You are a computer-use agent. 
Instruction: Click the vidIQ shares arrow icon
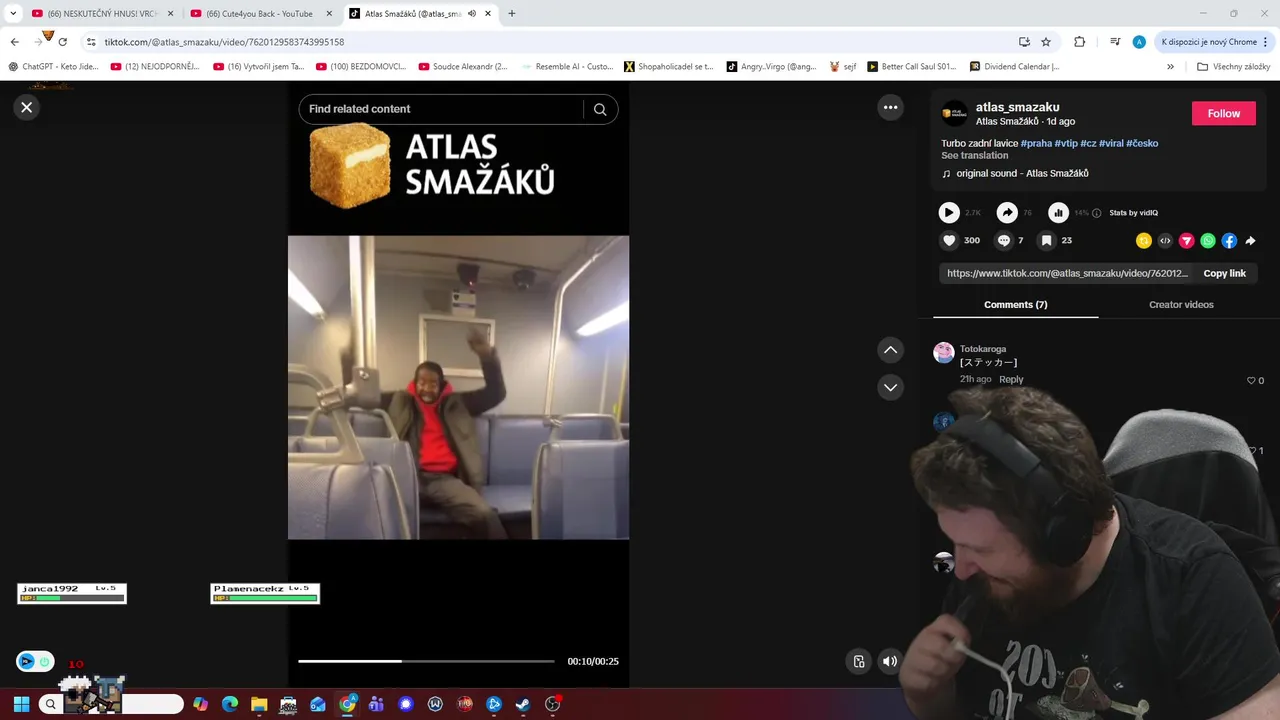[x=1008, y=212]
